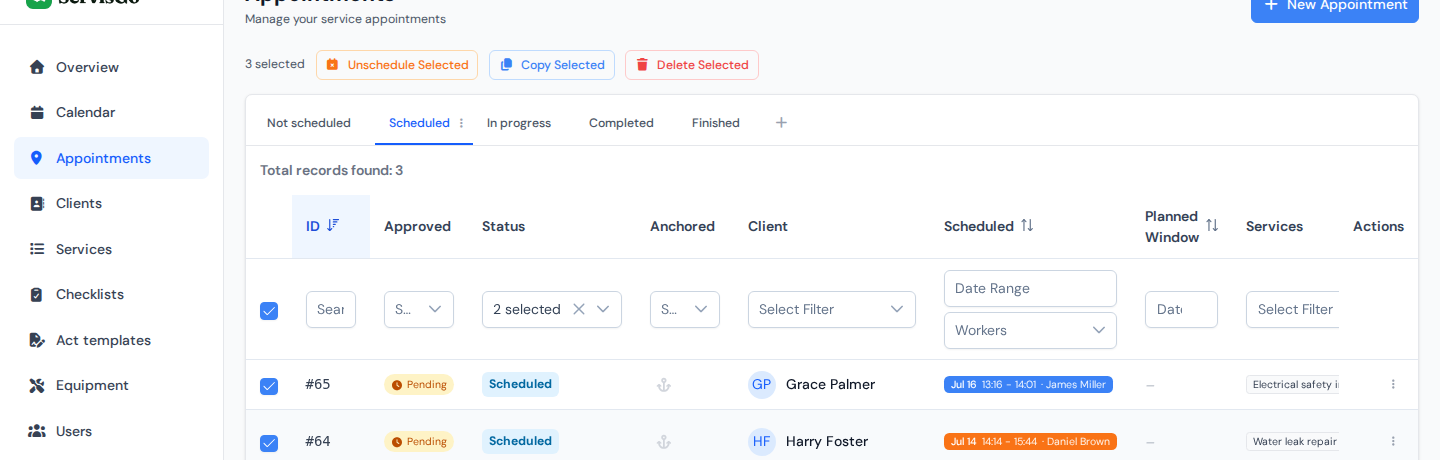Click the Planned Window date input

coord(1181,309)
